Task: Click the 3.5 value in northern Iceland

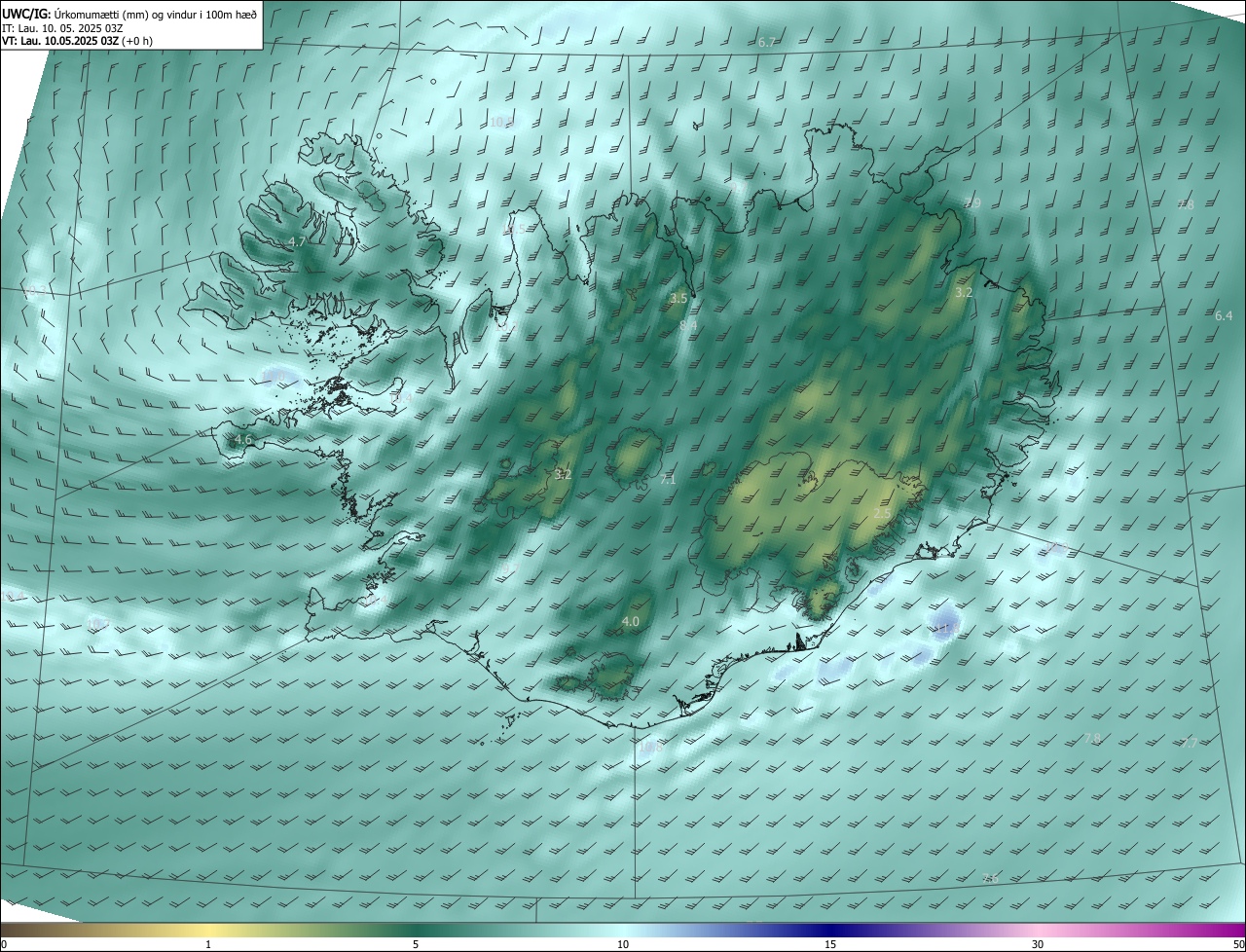Action: point(678,298)
